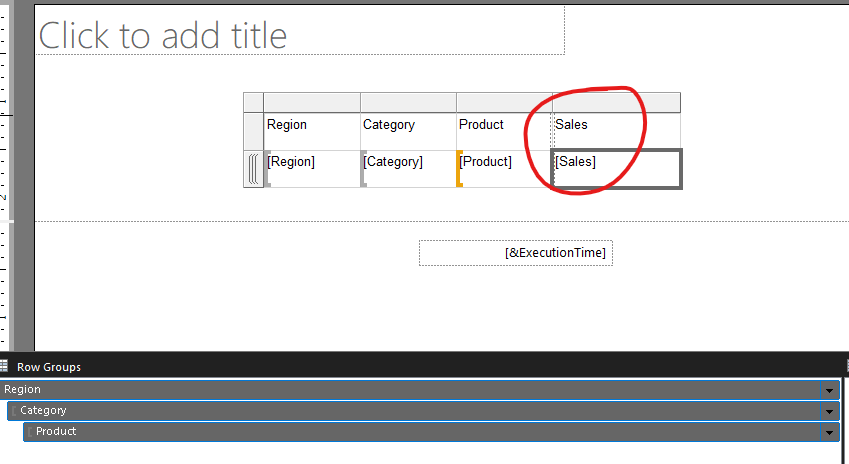Select column handle above Region
This screenshot has height=464, width=849.
(x=312, y=102)
